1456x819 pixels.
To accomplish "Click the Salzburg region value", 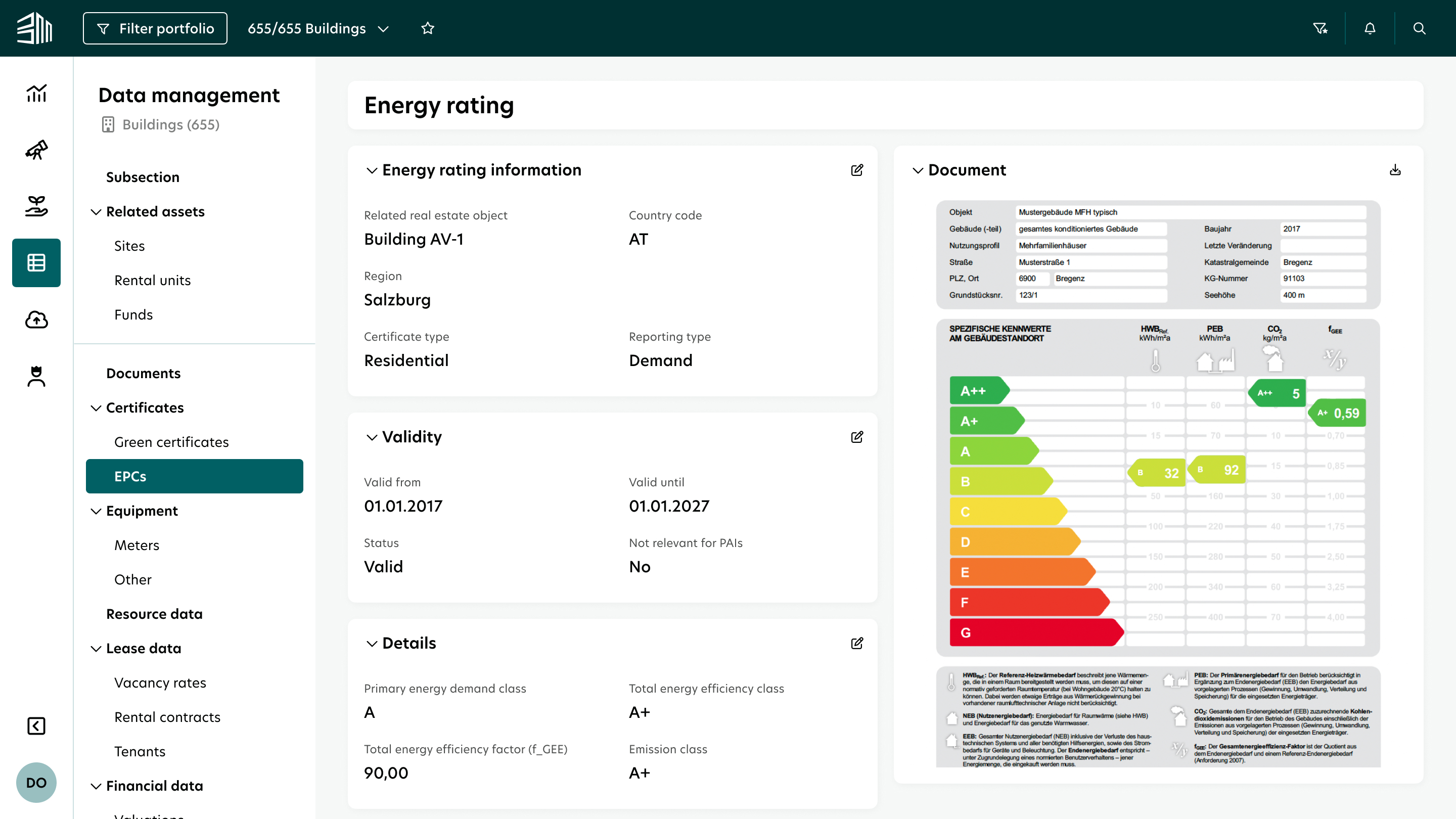I will pos(397,300).
